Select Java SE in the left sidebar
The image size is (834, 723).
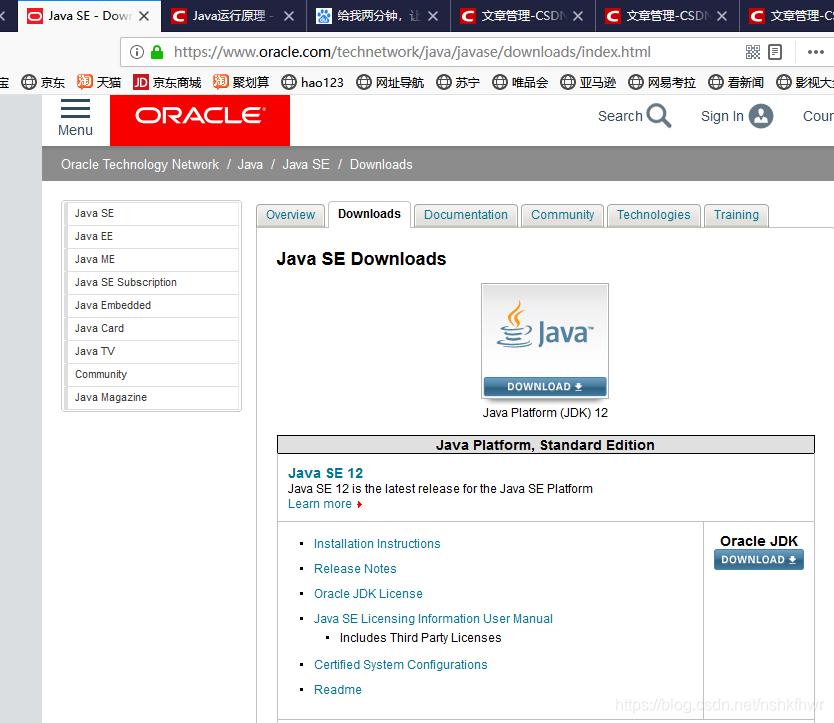(x=152, y=213)
